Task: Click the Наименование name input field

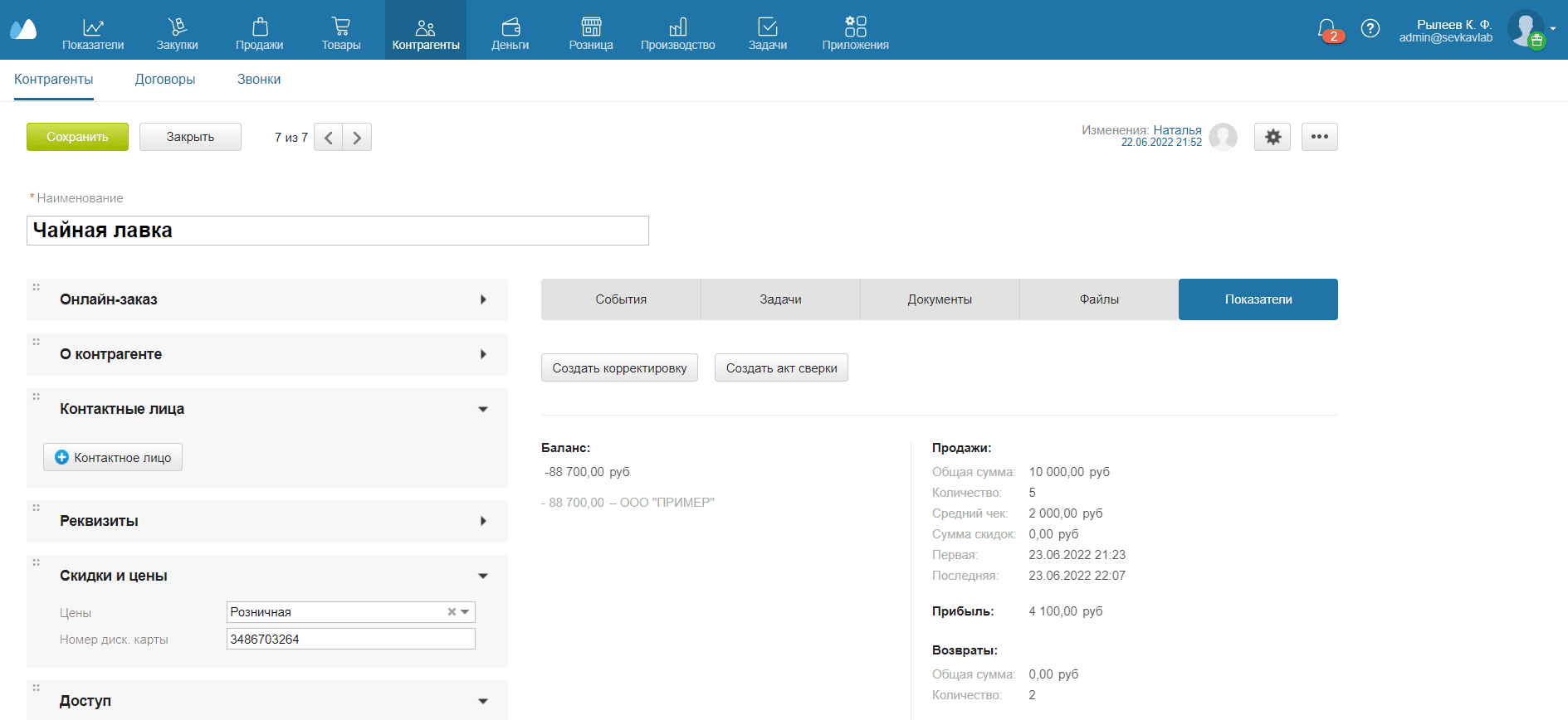Action: click(337, 231)
